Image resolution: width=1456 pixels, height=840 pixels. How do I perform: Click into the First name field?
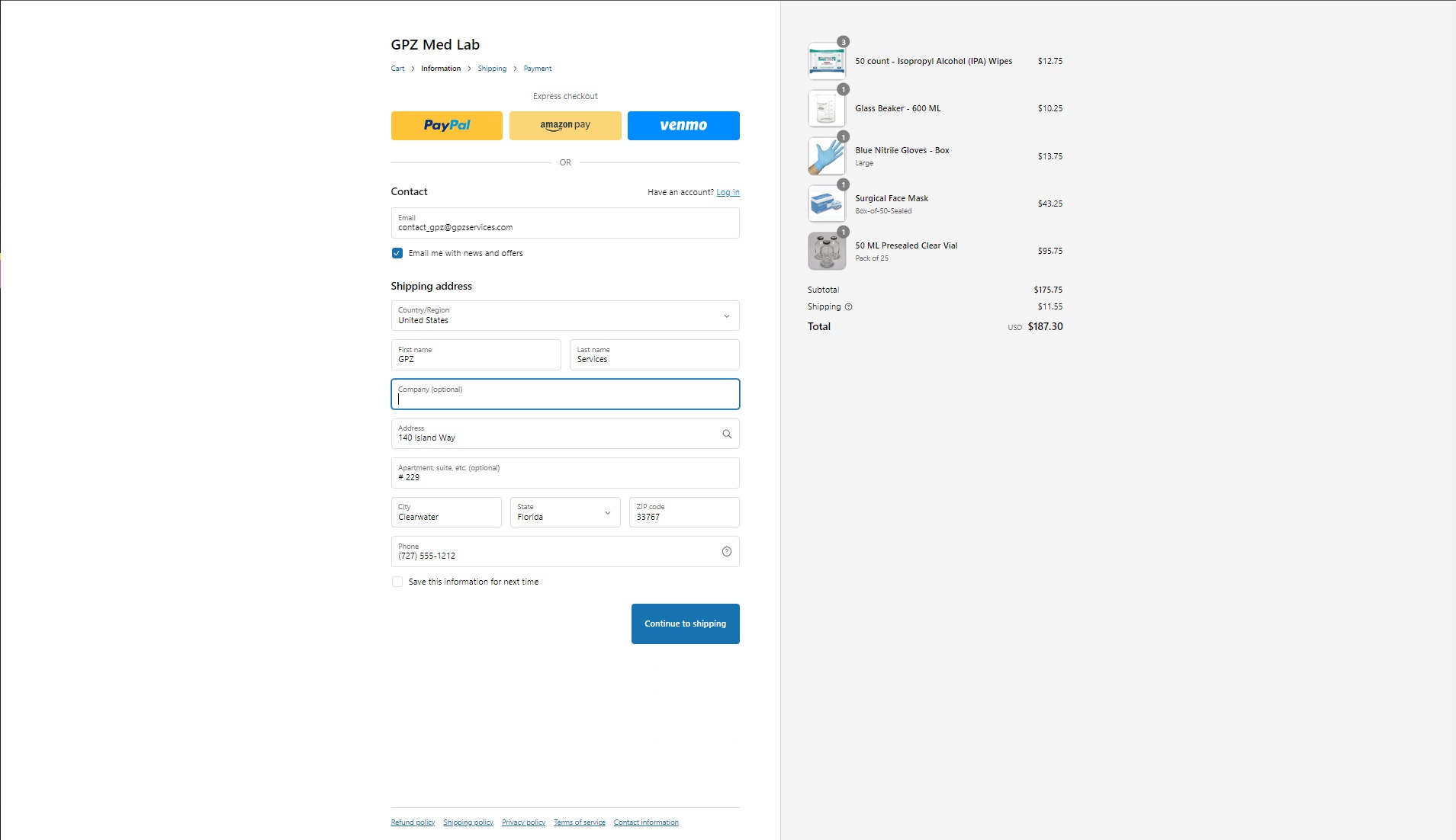[476, 355]
